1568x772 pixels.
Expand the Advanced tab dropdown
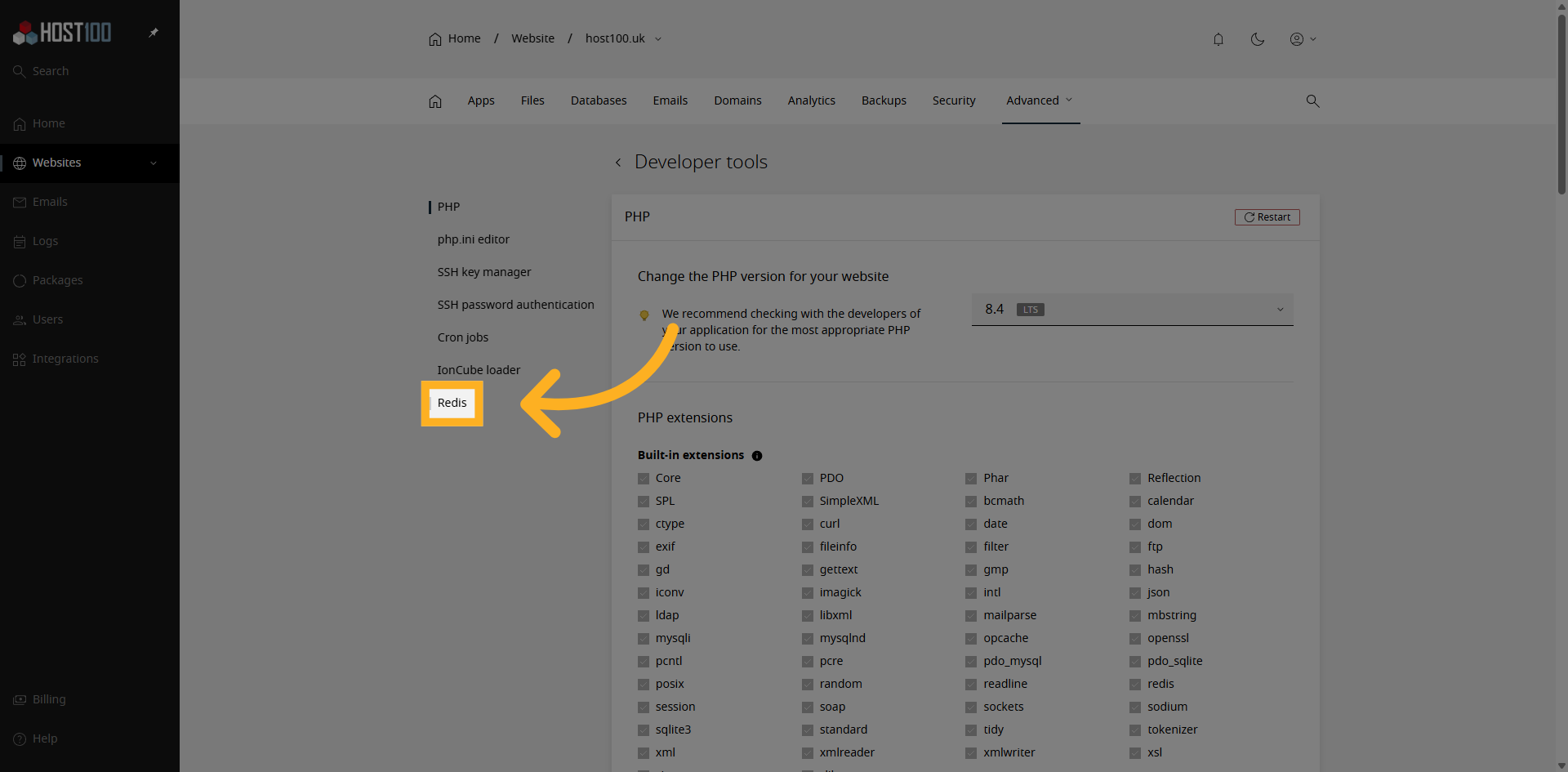coord(1040,100)
